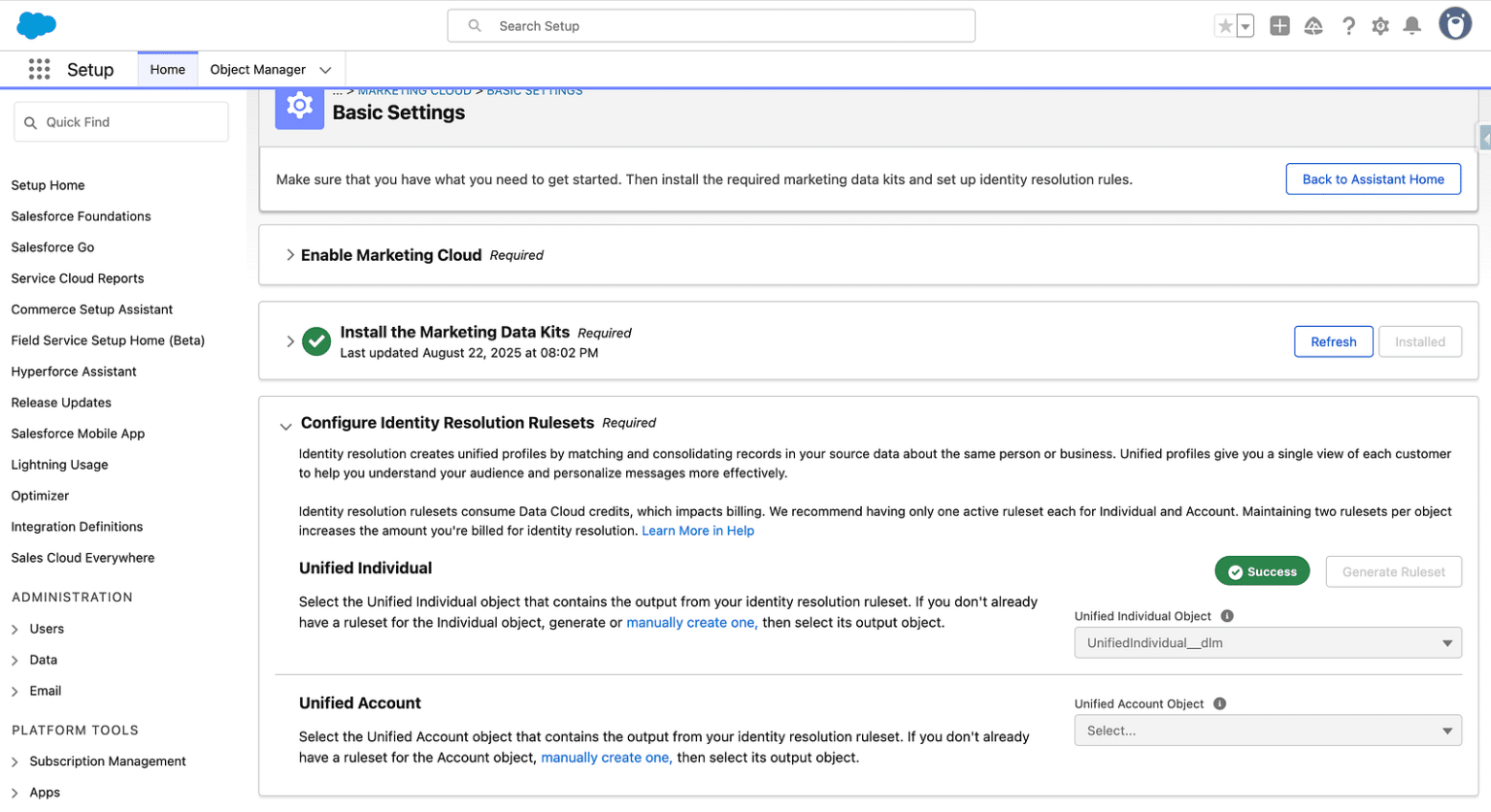Click manually create one link under Unified Account
1491x812 pixels.
[x=607, y=758]
